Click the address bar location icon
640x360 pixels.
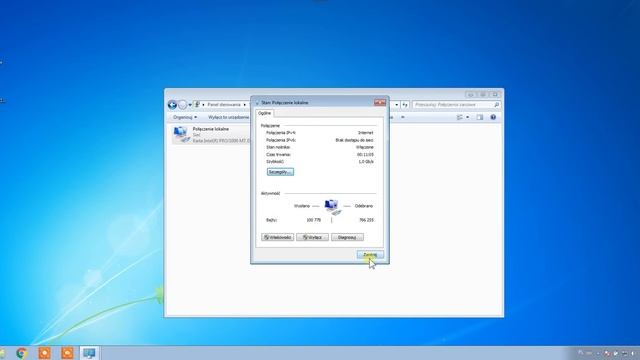[198, 105]
